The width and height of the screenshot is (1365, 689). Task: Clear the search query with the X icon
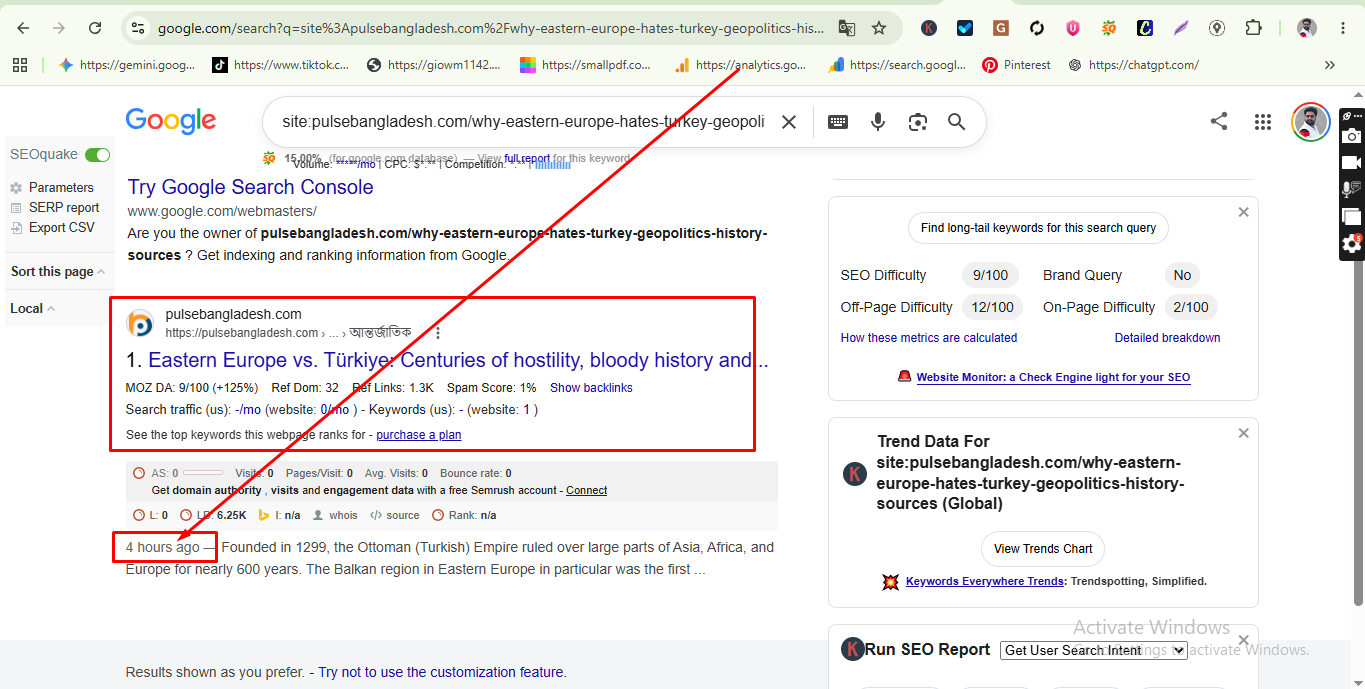click(x=789, y=122)
